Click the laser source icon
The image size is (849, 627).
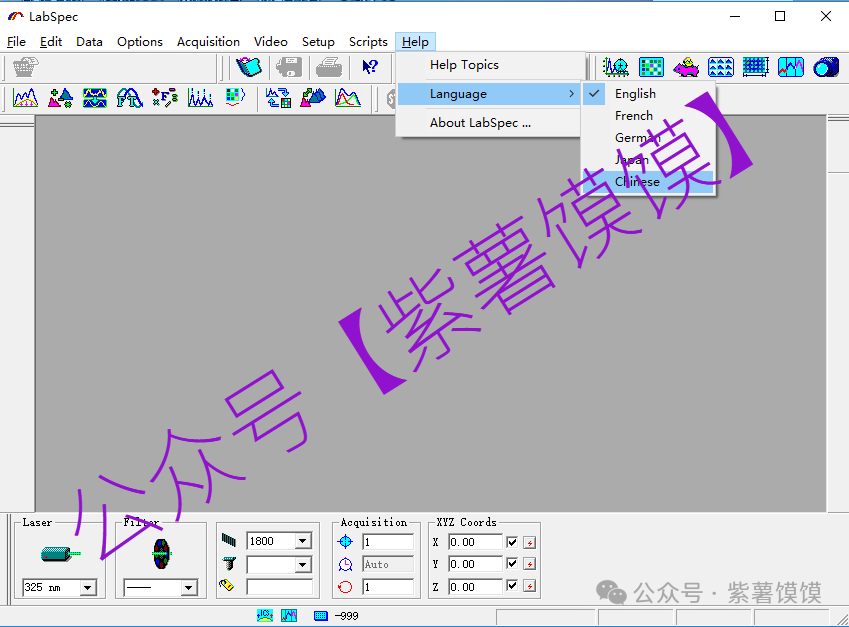pos(58,553)
